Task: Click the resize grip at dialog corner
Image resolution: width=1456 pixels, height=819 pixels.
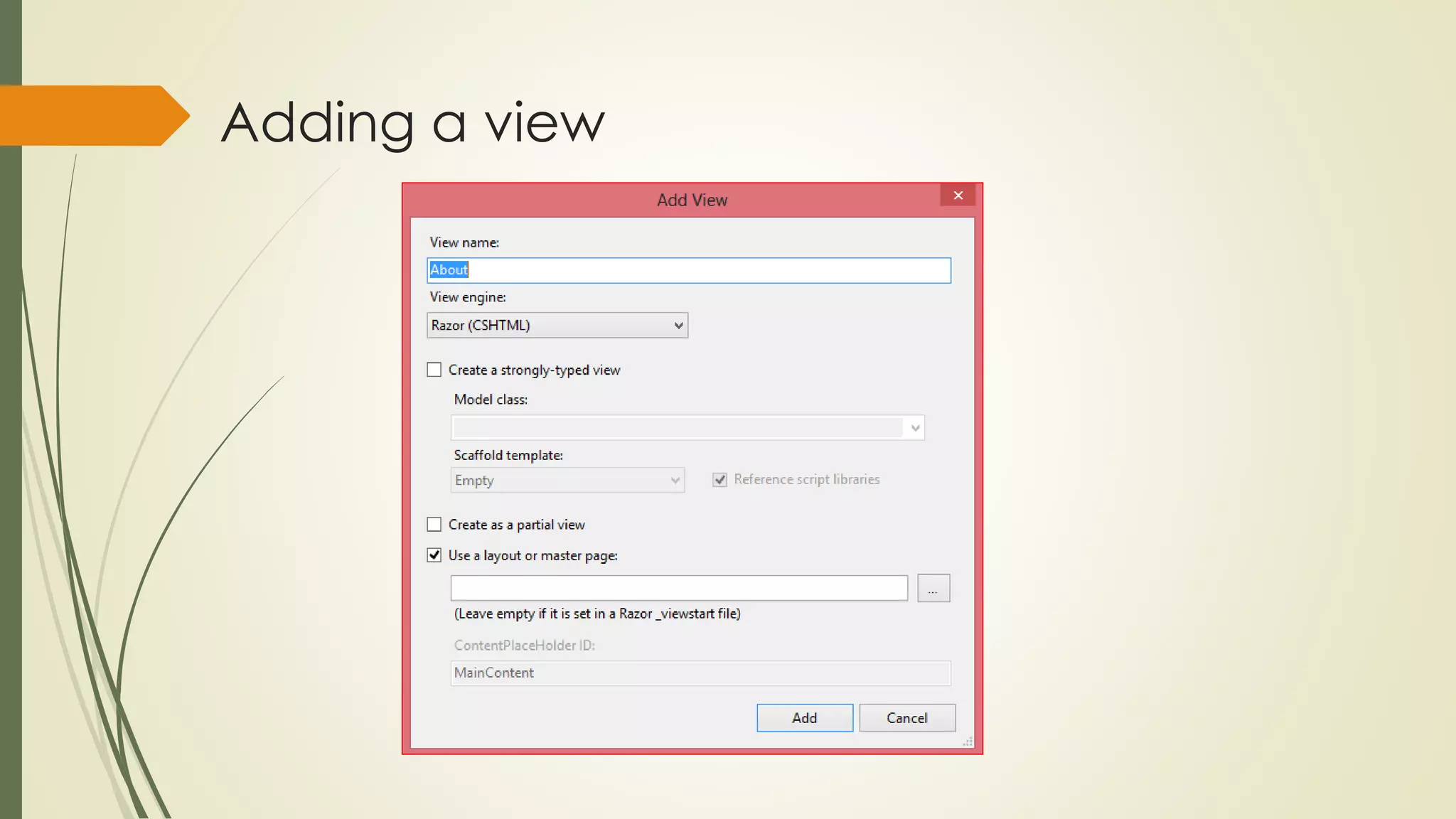Action: coord(968,742)
